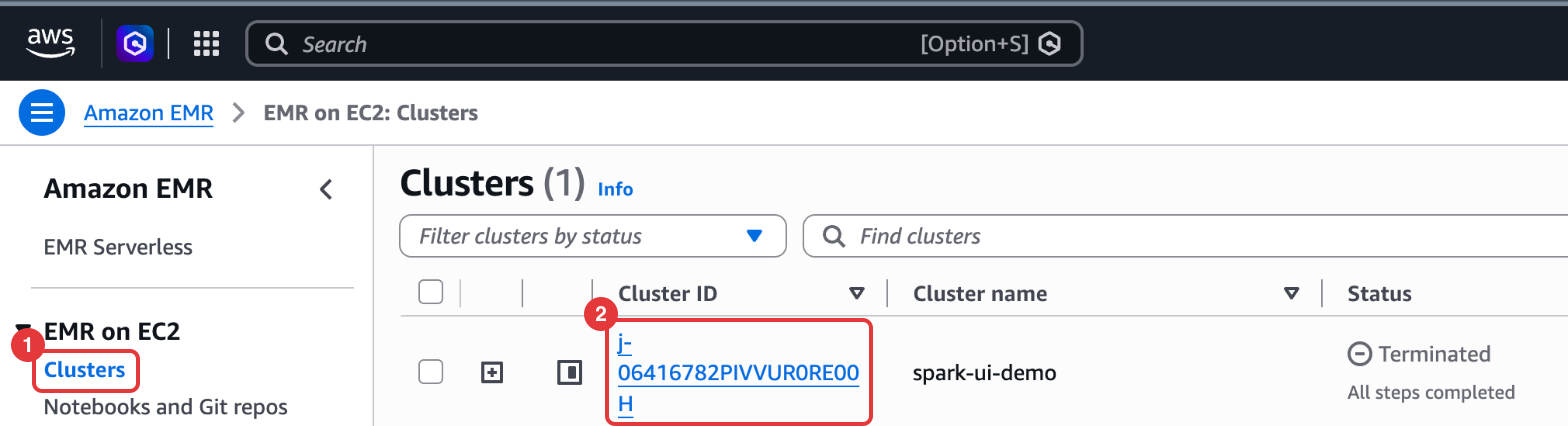Screen dimensions: 1568x426
Task: Click the magnifier icon in Find clusters
Action: (832, 236)
